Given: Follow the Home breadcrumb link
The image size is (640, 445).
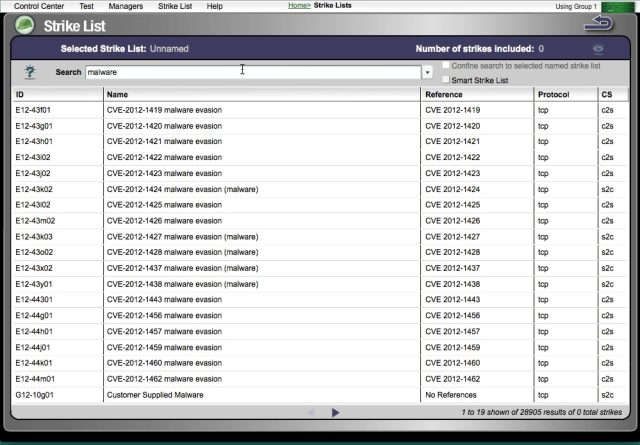Looking at the screenshot, I should click(x=299, y=5).
